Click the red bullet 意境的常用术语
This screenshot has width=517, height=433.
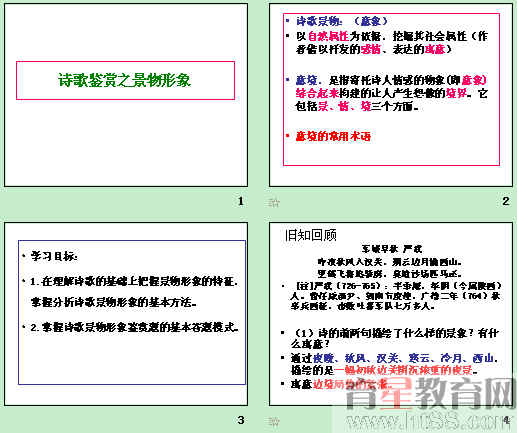click(333, 136)
